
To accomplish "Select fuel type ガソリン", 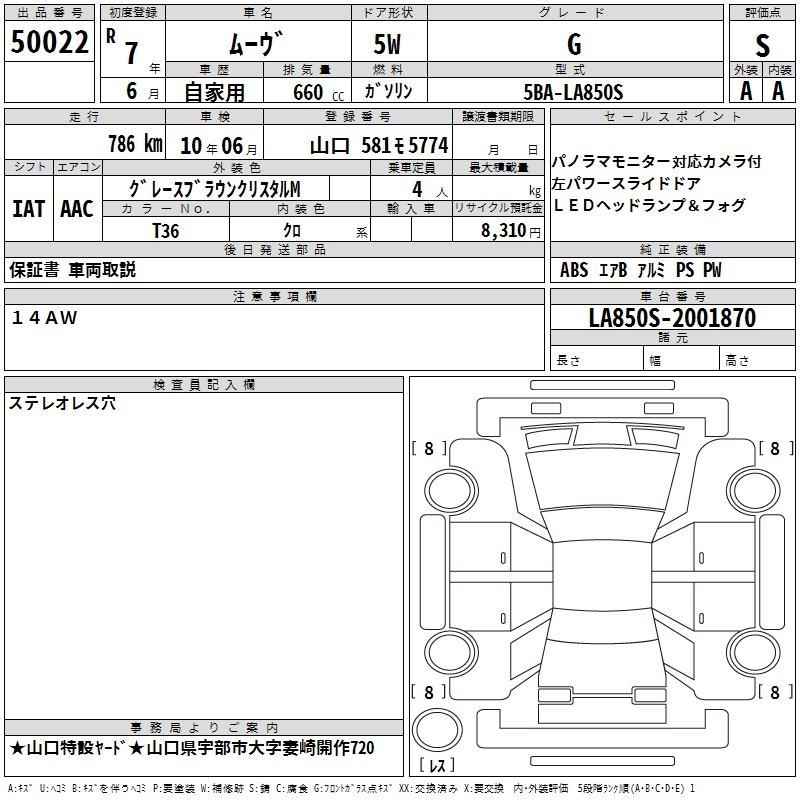I will pos(388,91).
